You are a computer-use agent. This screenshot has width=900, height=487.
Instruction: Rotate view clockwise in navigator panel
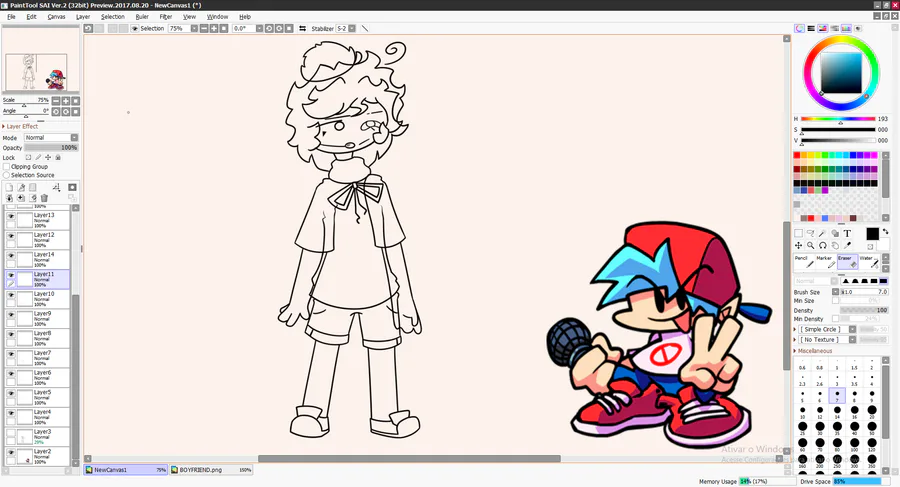pos(65,111)
